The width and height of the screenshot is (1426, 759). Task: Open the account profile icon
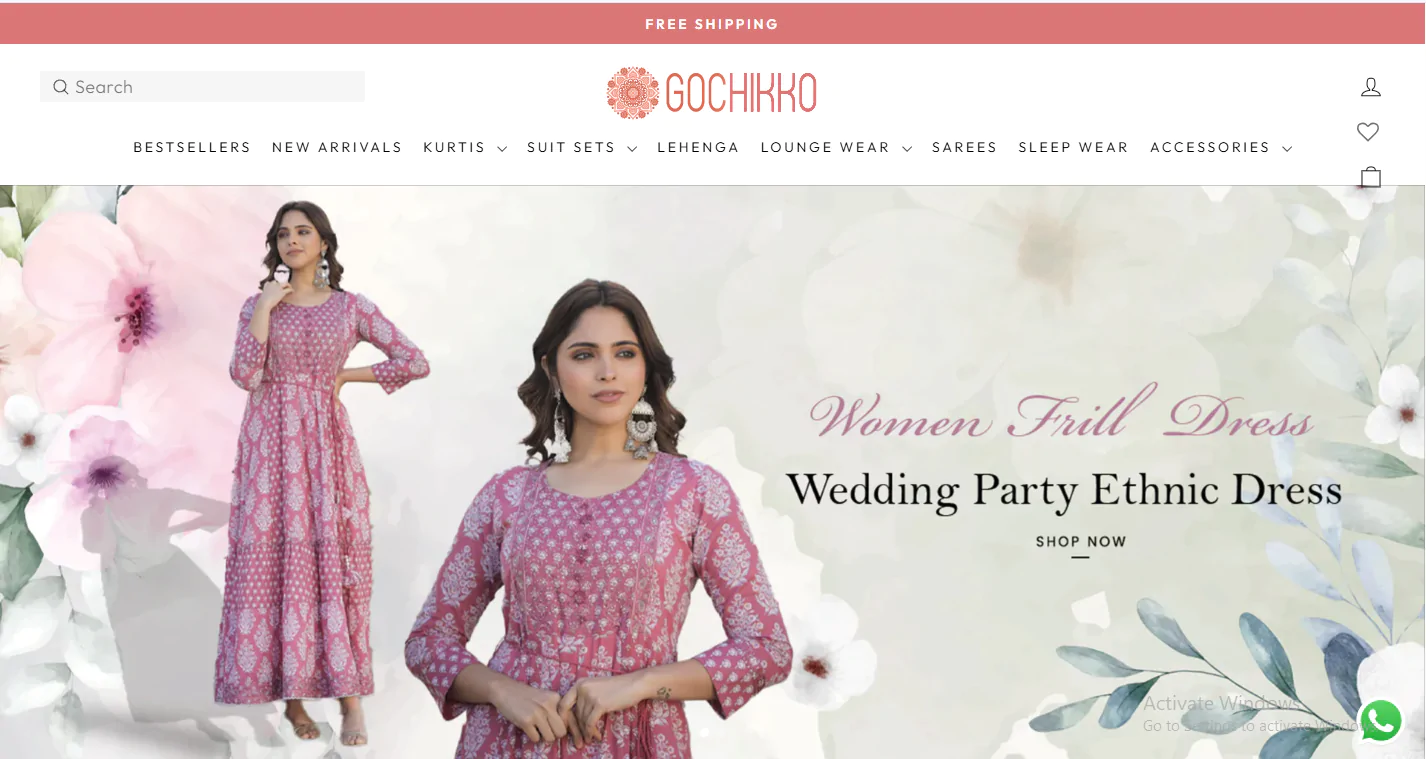pos(1371,87)
